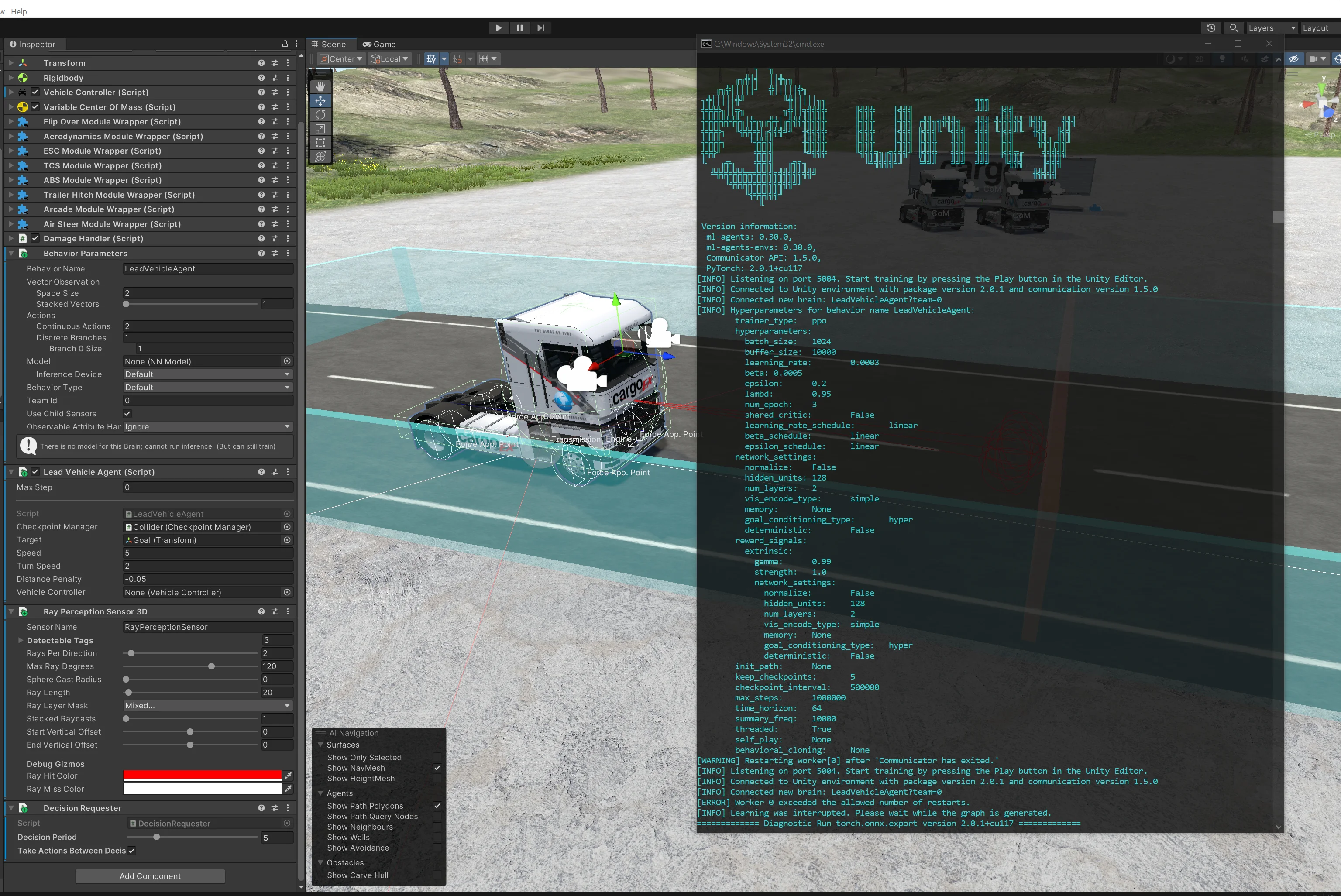Open the Behavior Type dropdown

click(x=208, y=388)
